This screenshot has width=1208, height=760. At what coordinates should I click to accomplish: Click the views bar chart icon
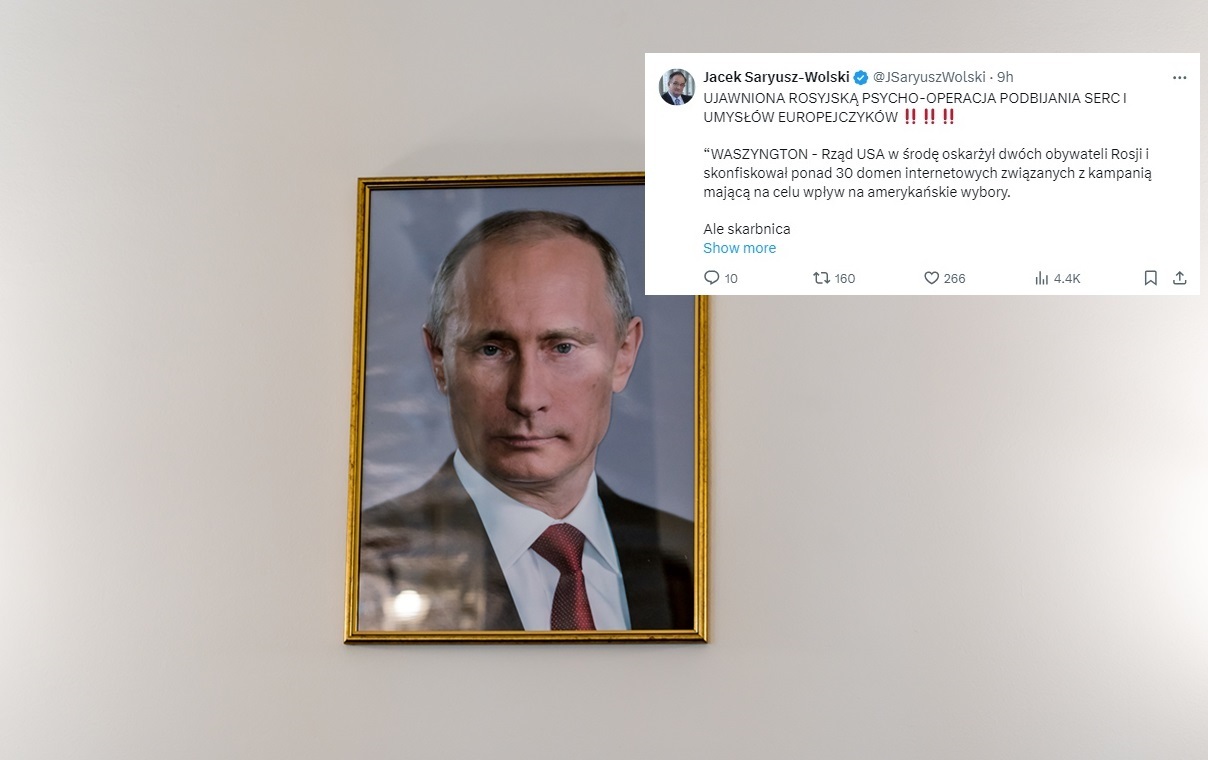pos(1041,278)
